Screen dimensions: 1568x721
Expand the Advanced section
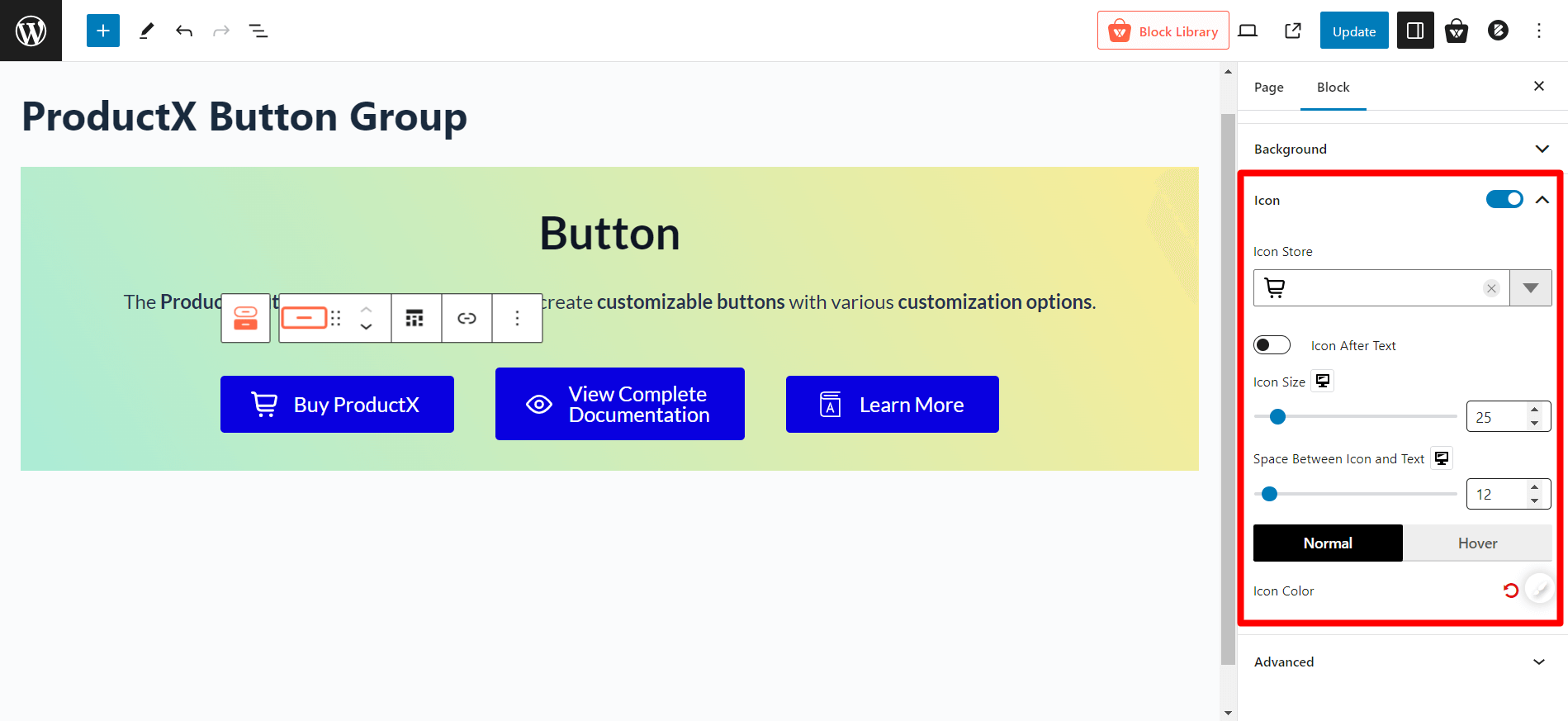tap(1402, 662)
